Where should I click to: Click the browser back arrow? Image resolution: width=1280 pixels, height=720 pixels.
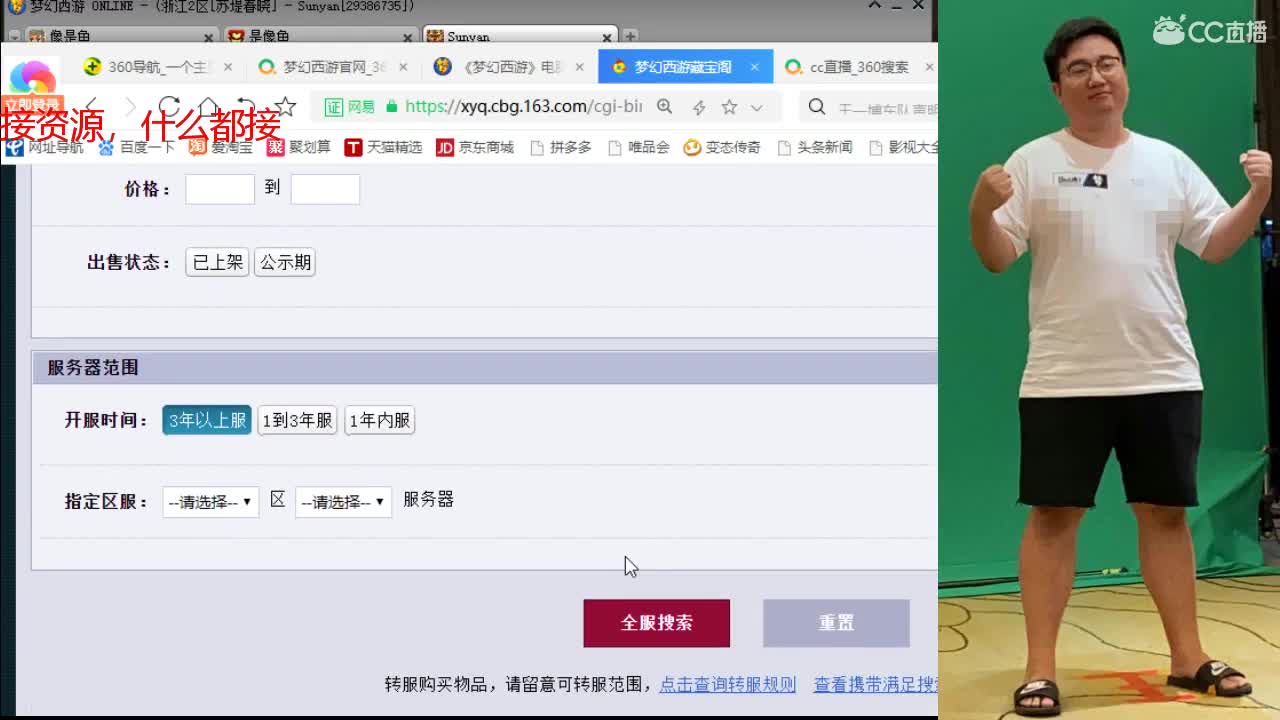(x=91, y=106)
